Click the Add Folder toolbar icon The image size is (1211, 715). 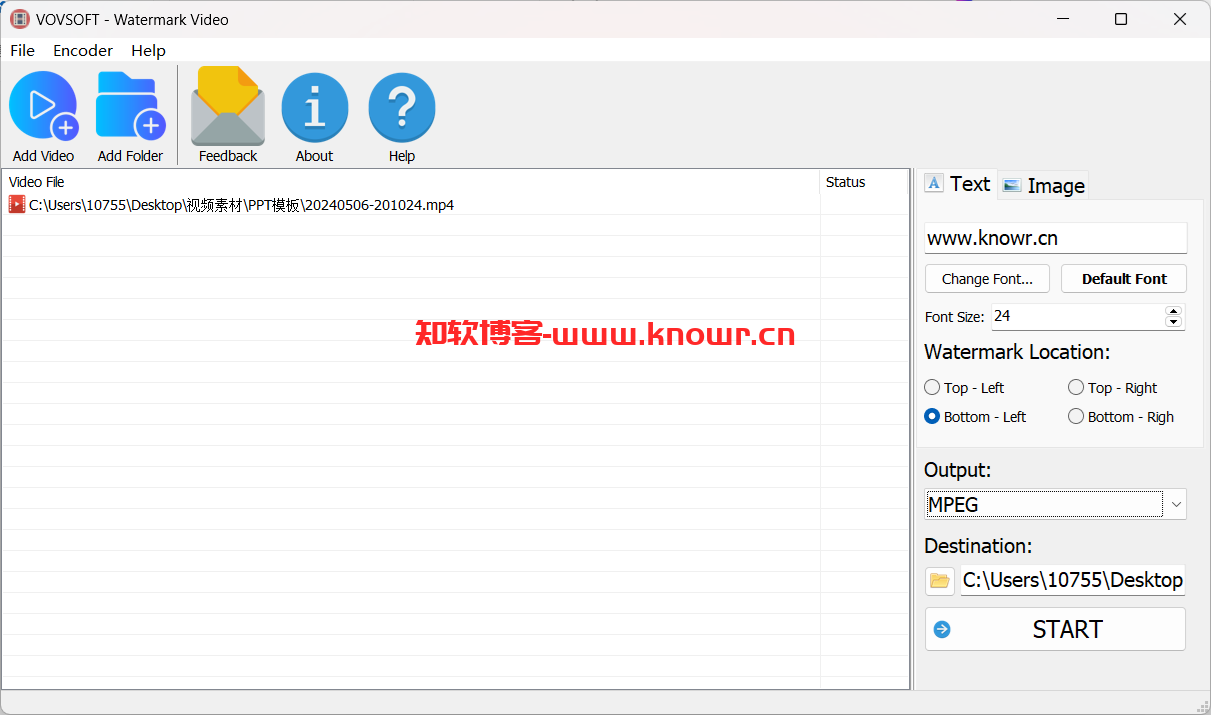pos(130,106)
